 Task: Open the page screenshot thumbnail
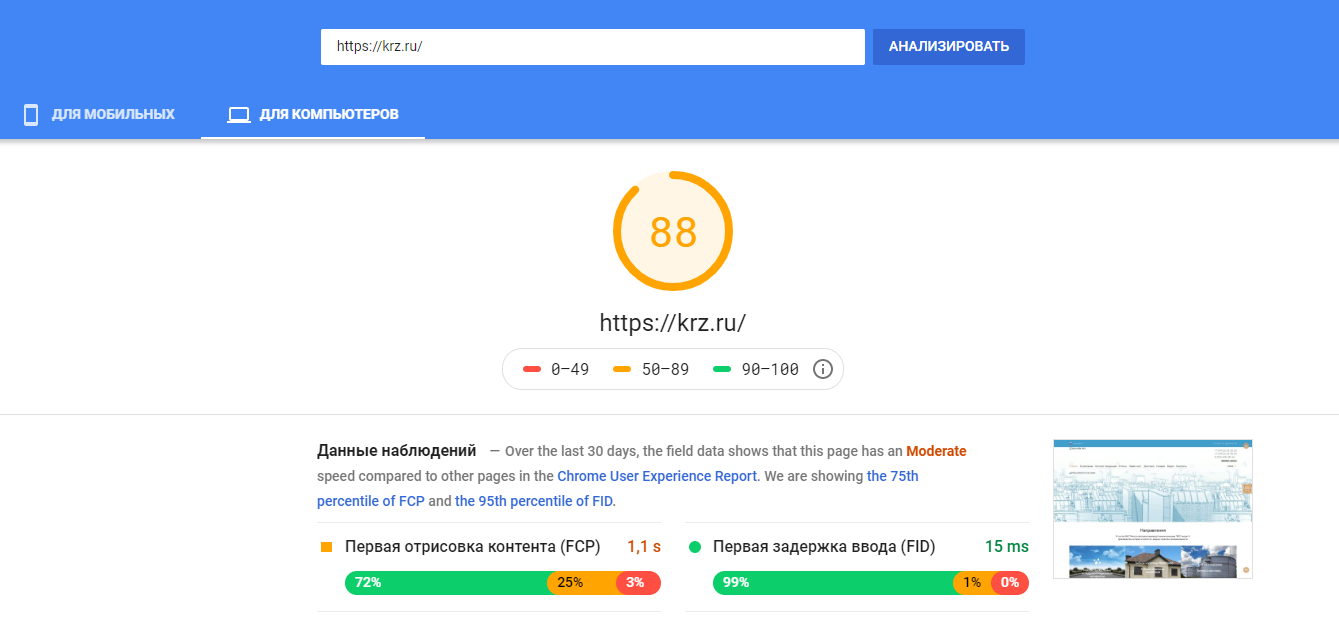pyautogui.click(x=1152, y=508)
